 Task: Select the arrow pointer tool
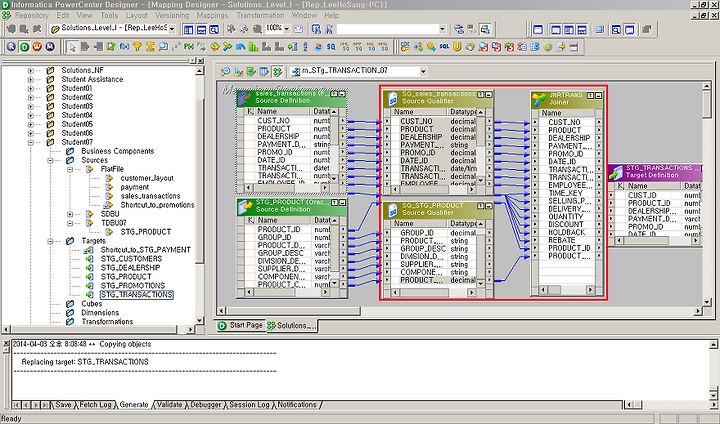(72, 47)
